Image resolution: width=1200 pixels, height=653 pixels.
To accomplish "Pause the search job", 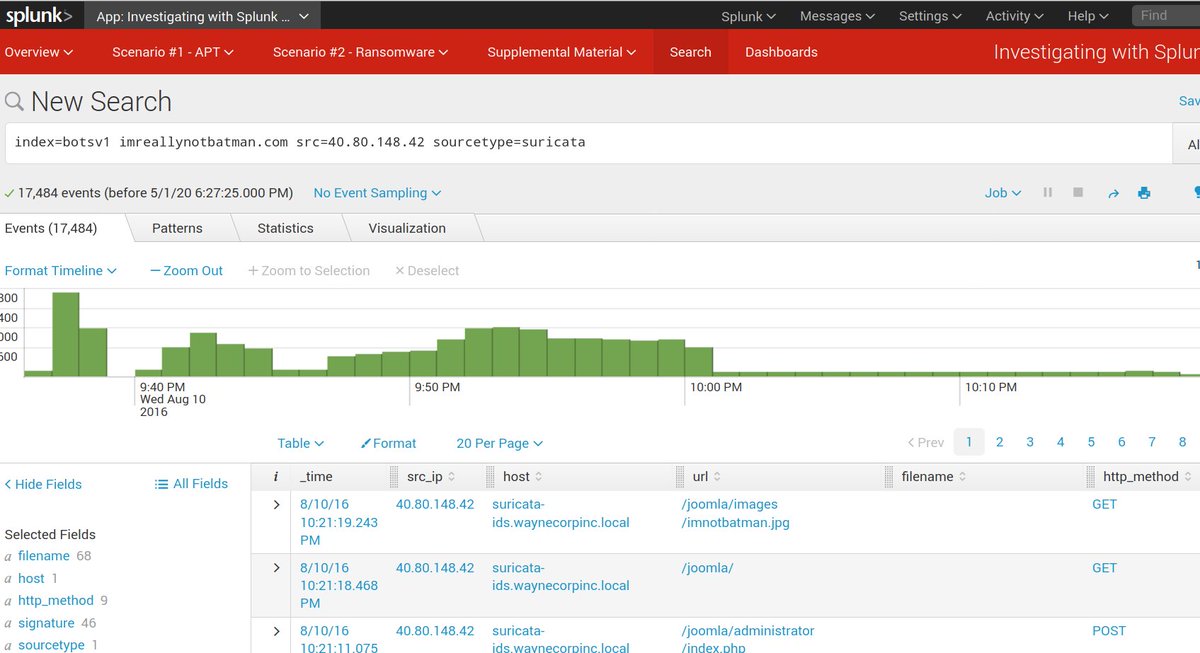I will click(x=1048, y=193).
